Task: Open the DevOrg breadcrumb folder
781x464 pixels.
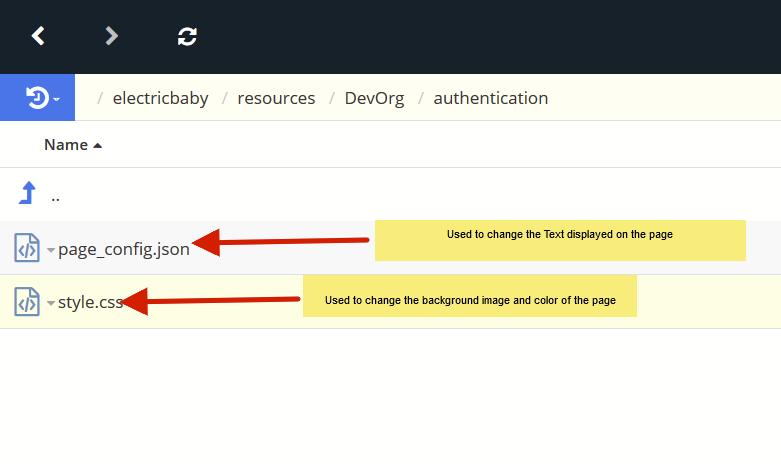Action: pyautogui.click(x=374, y=98)
